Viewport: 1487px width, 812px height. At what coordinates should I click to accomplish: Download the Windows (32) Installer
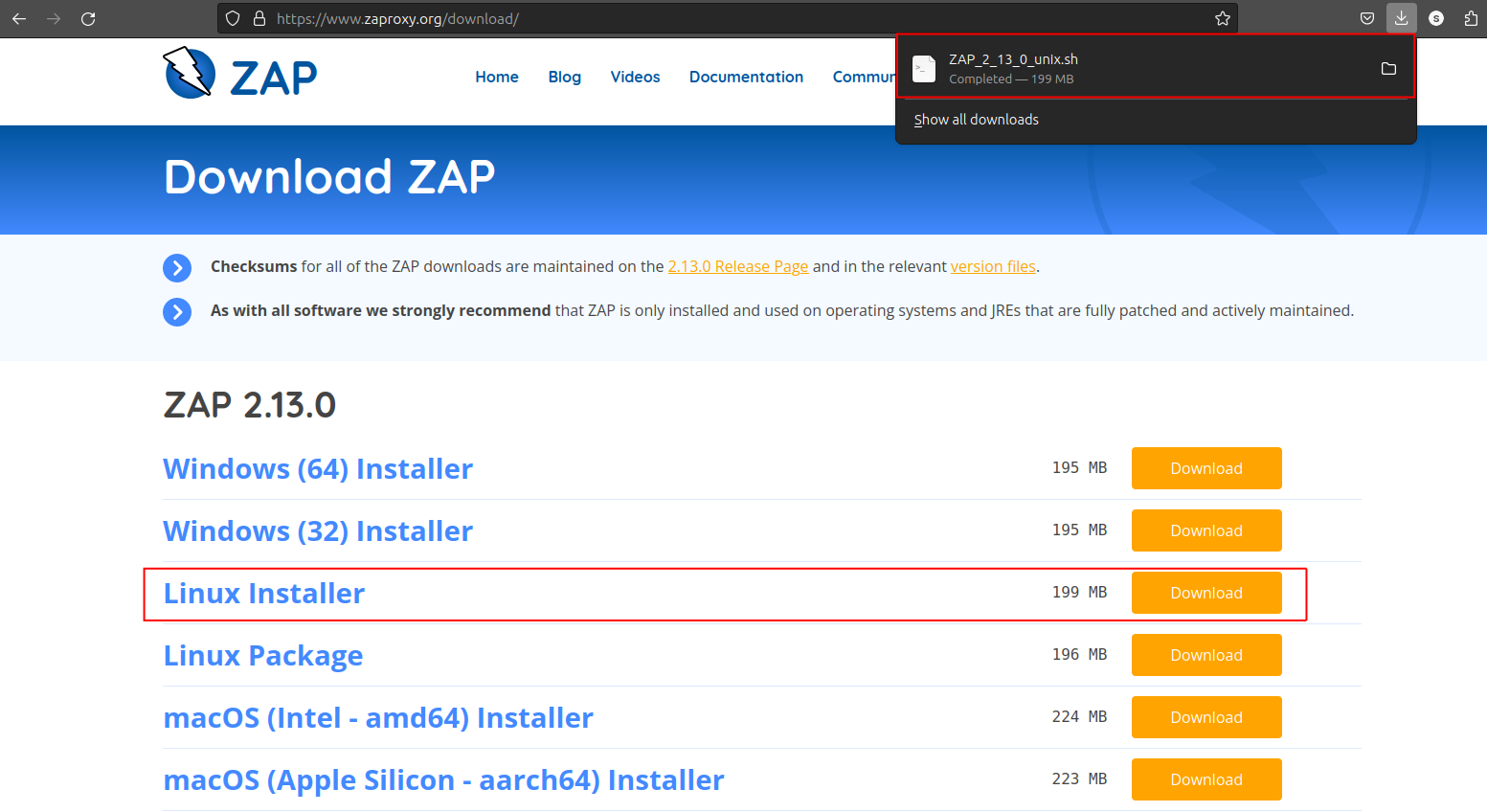click(x=1206, y=530)
